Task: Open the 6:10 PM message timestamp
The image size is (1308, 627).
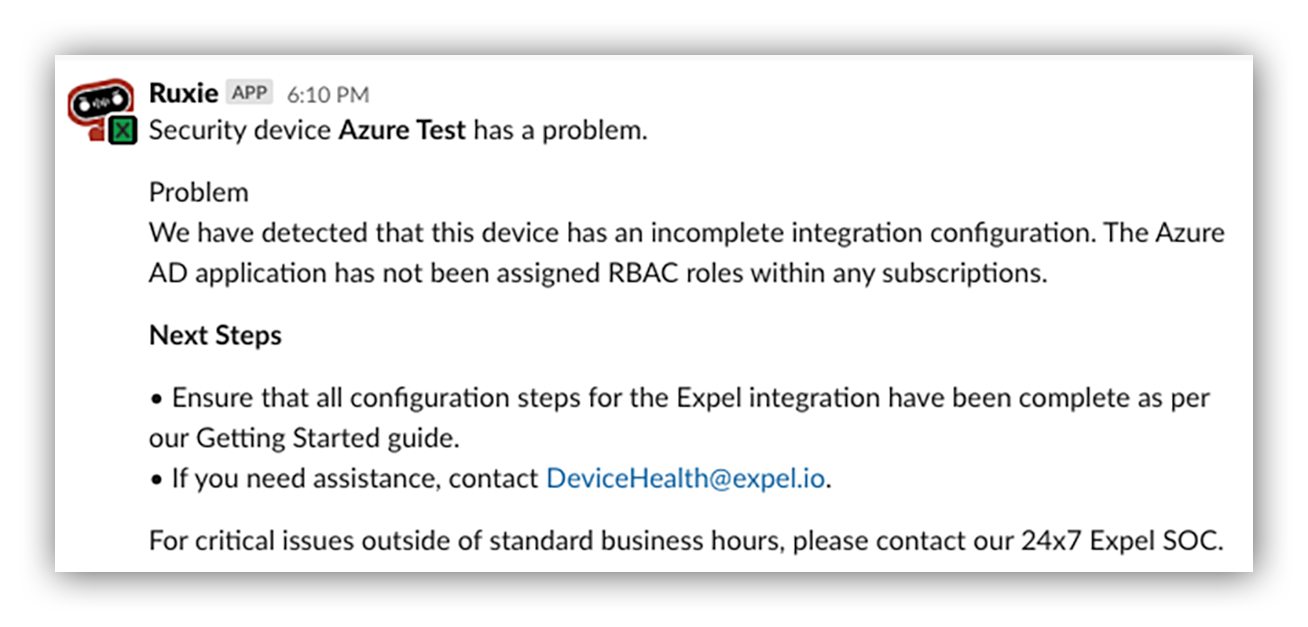Action: point(328,95)
